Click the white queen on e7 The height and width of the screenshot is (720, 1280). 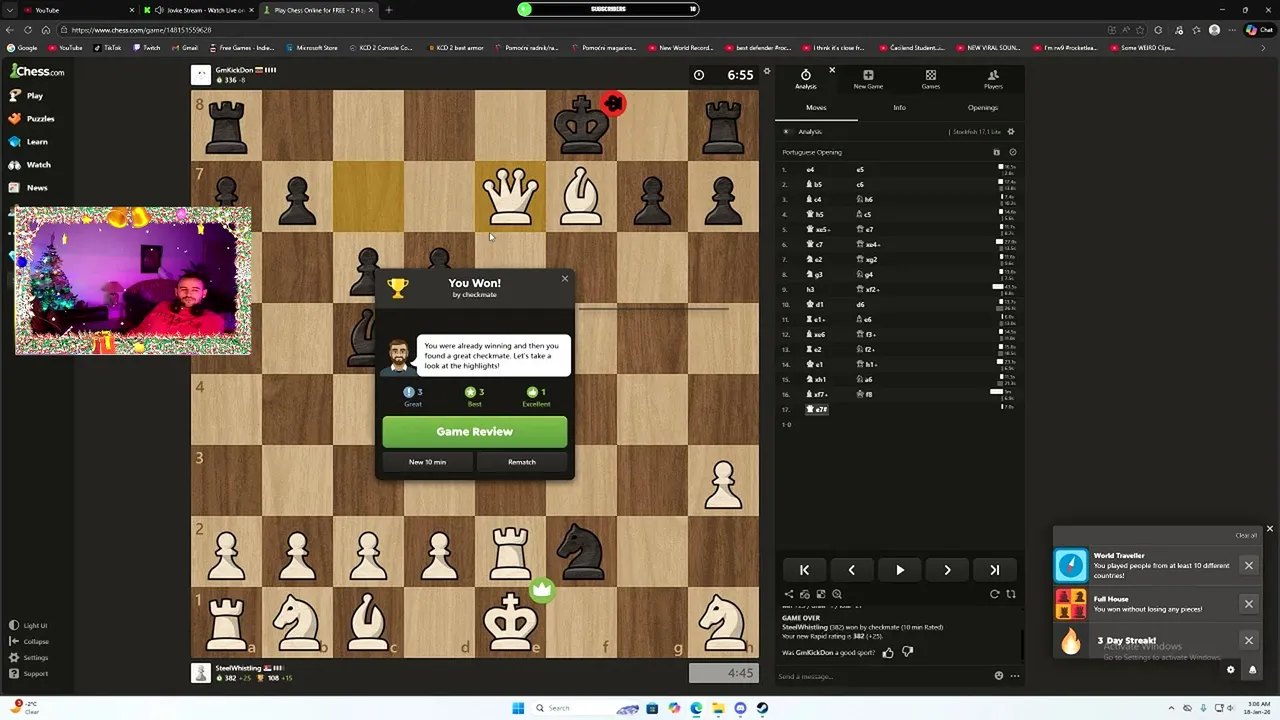(510, 196)
